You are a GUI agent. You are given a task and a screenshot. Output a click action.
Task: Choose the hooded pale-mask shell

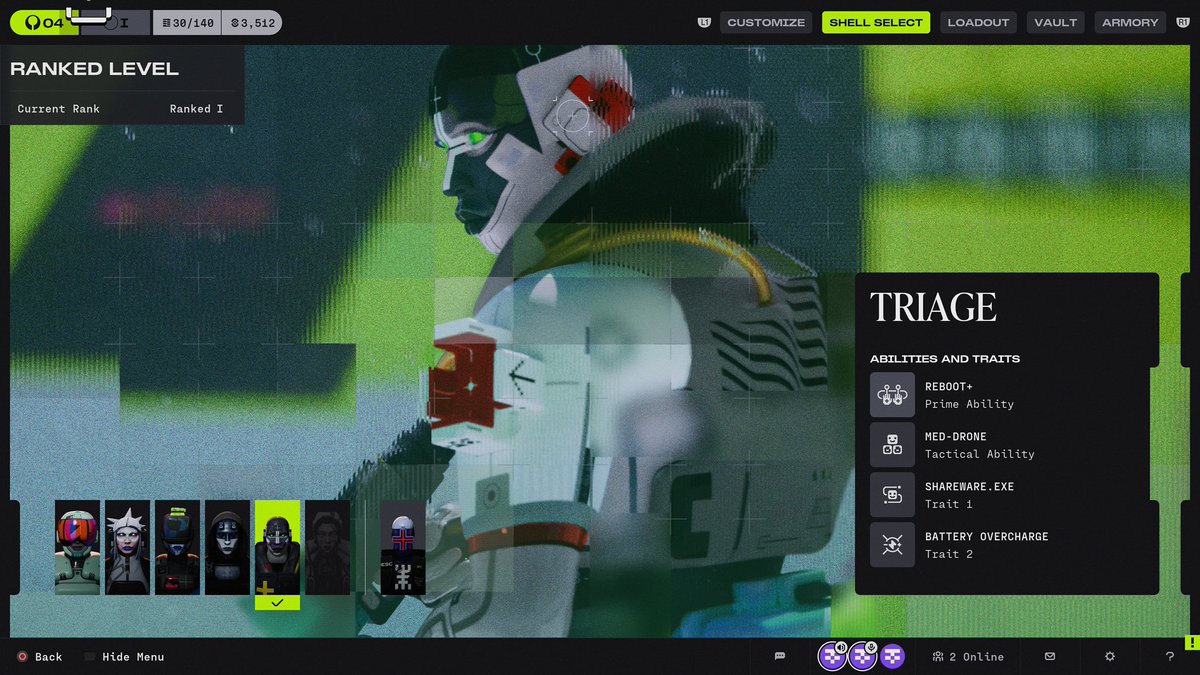[227, 548]
